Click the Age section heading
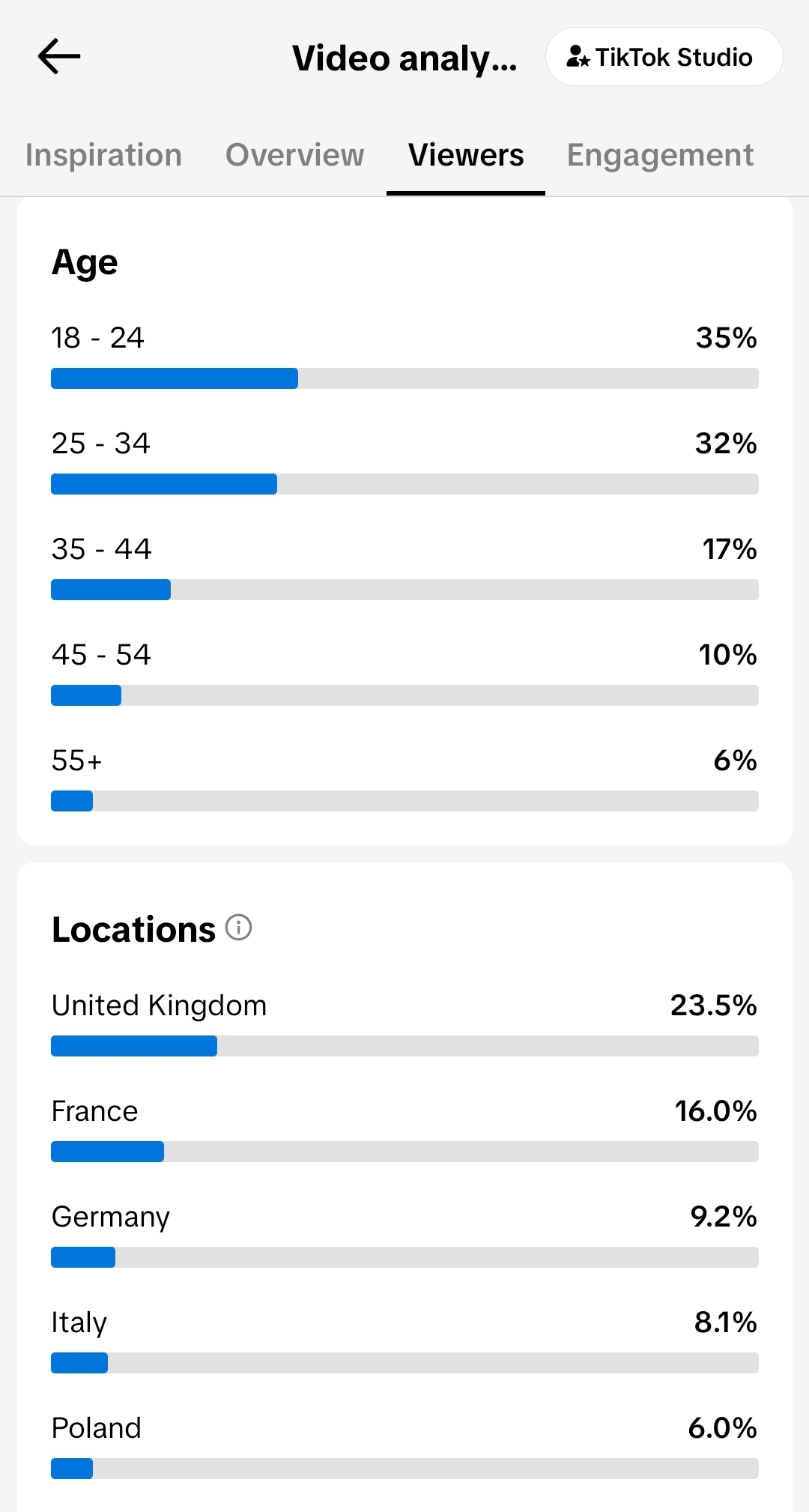 85,263
